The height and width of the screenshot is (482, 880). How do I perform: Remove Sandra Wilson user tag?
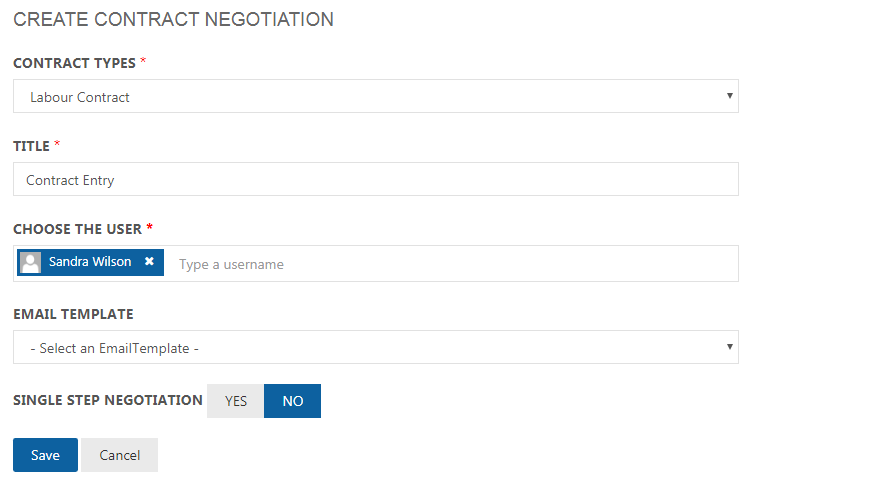149,261
